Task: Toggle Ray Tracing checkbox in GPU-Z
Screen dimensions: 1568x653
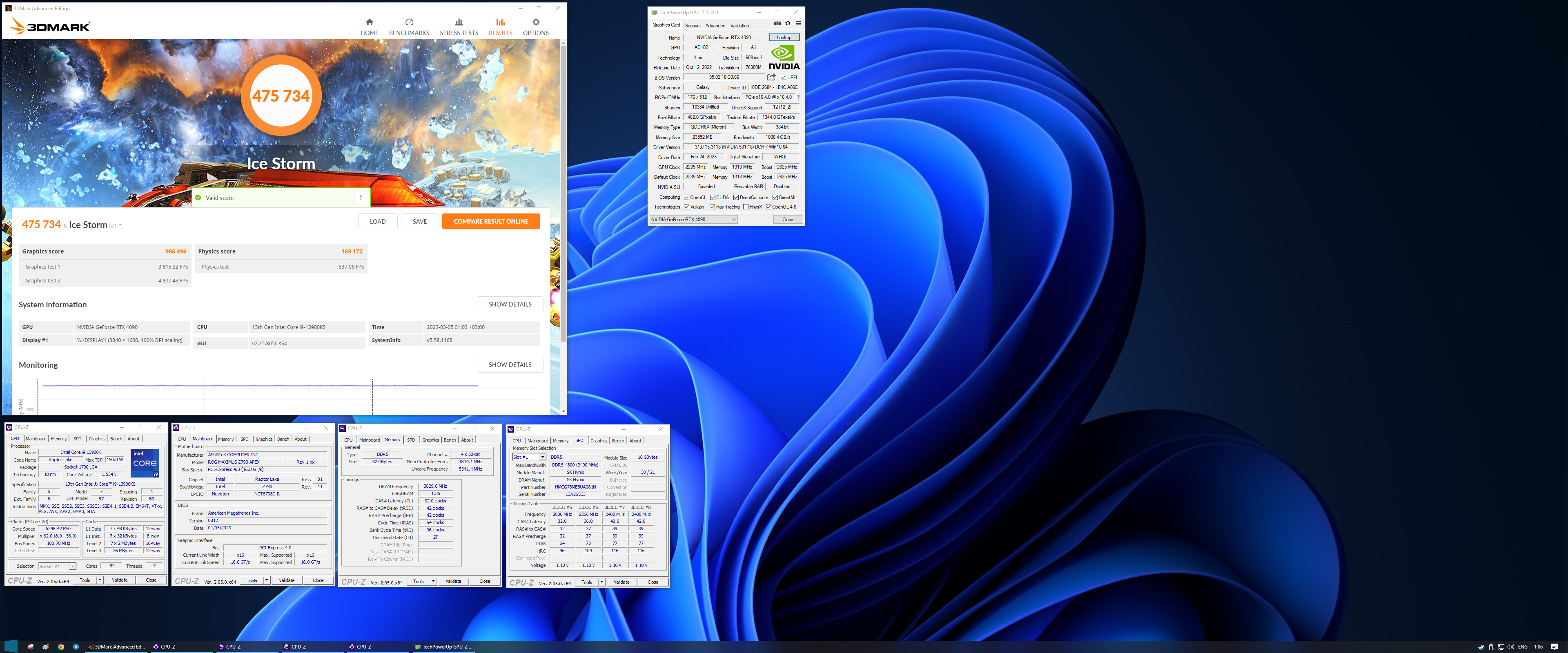Action: click(x=712, y=207)
